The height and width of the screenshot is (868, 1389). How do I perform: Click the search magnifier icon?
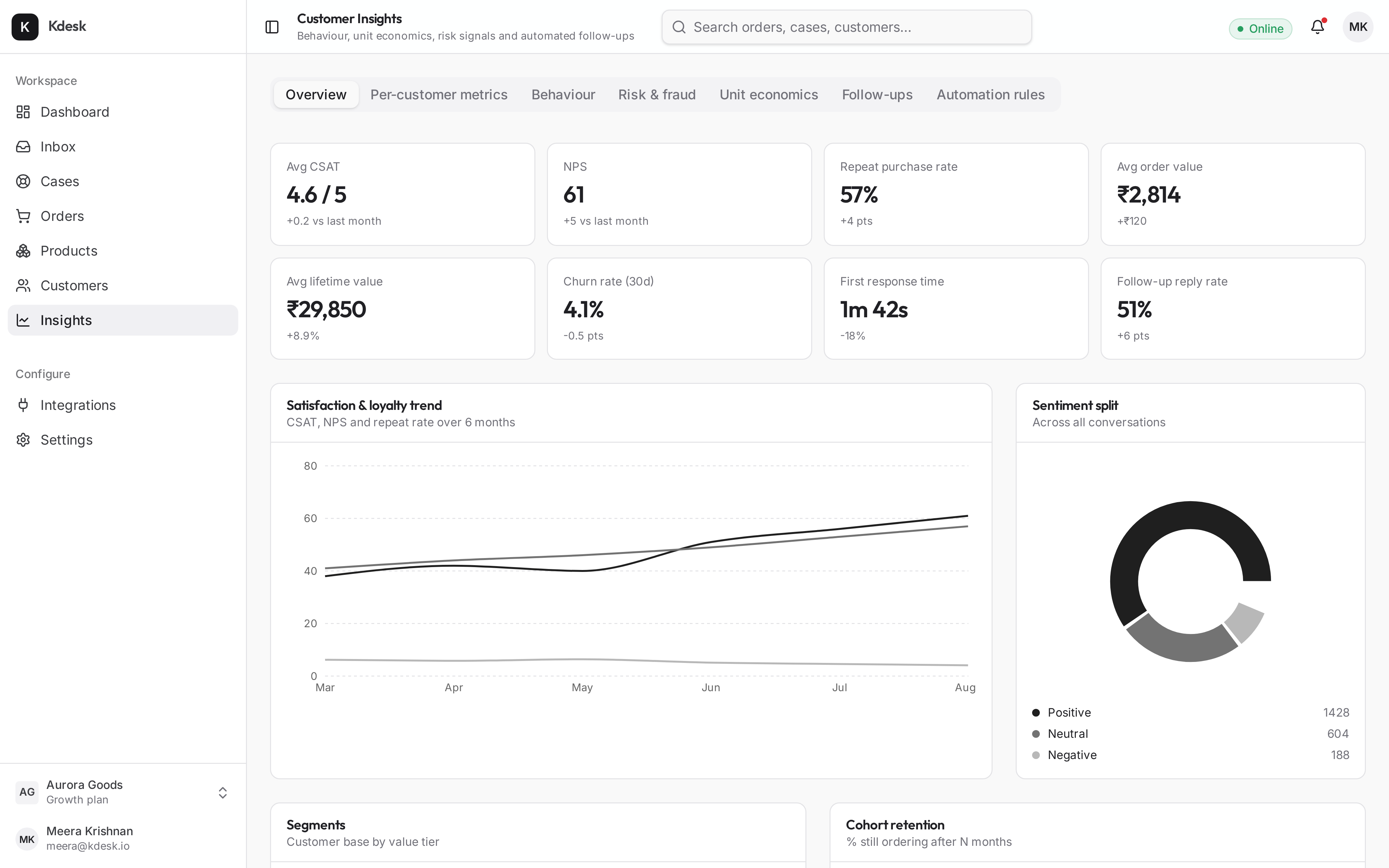click(x=679, y=27)
